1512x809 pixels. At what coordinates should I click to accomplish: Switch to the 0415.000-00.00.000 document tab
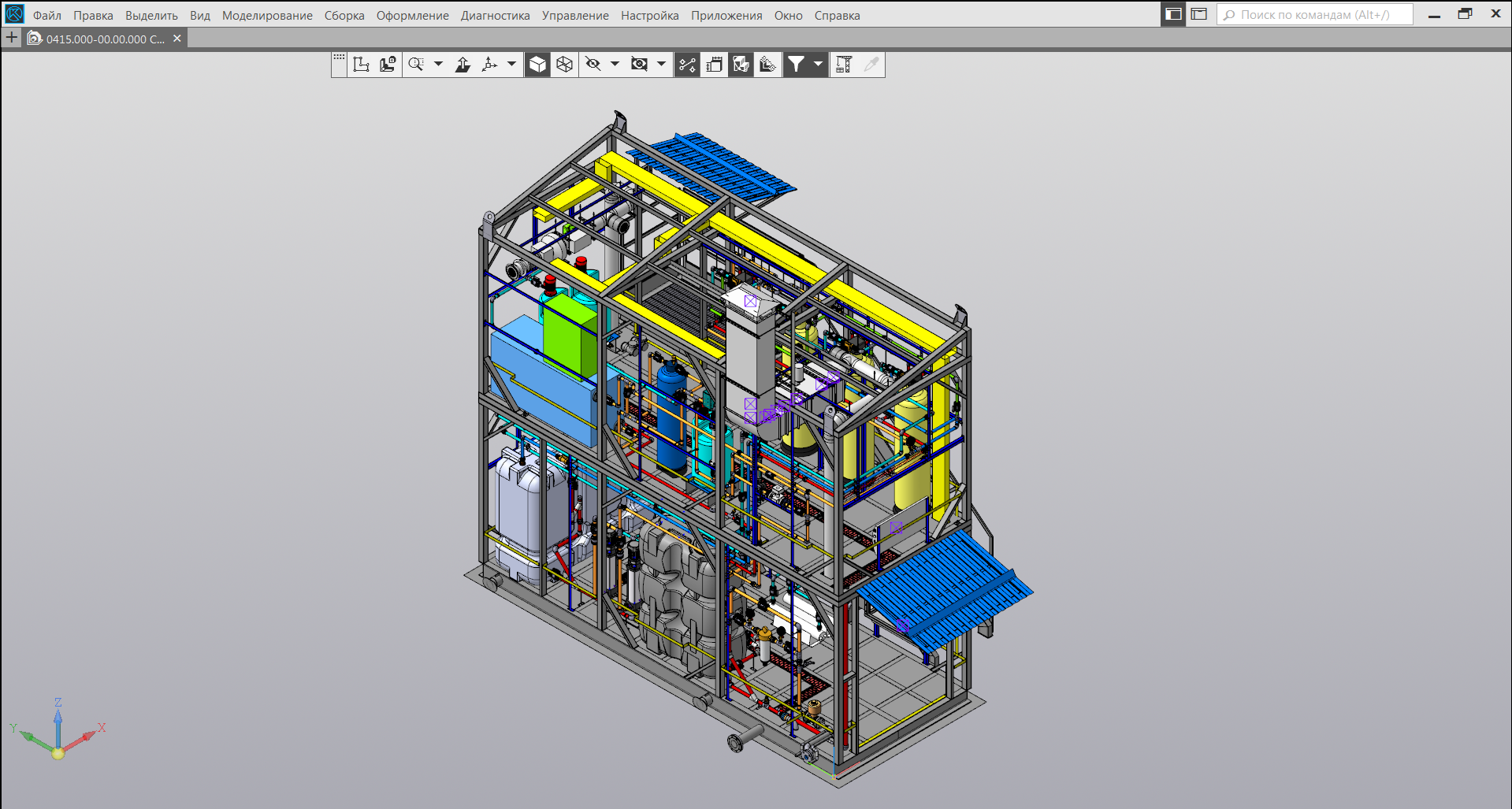98,39
